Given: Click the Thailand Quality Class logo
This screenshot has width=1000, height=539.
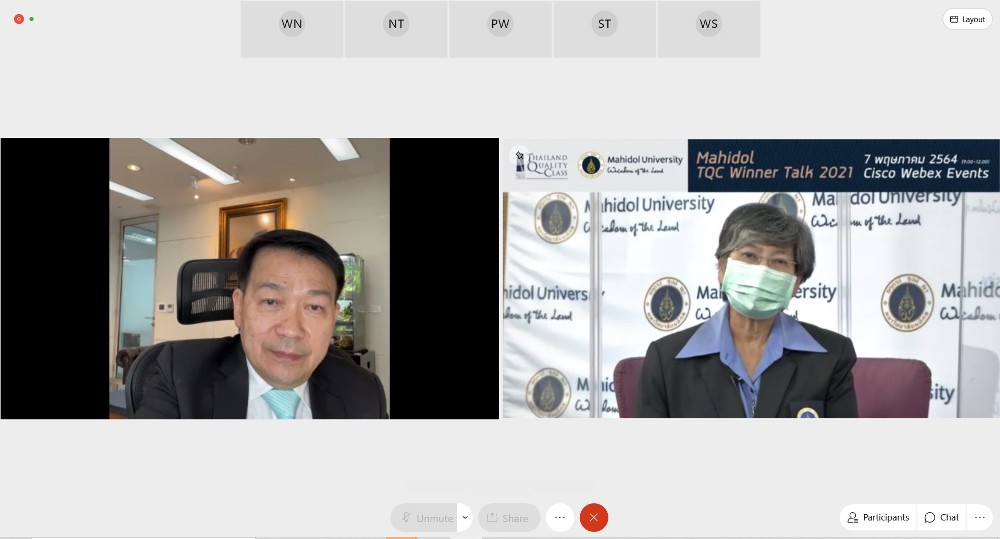Looking at the screenshot, I should click(541, 165).
